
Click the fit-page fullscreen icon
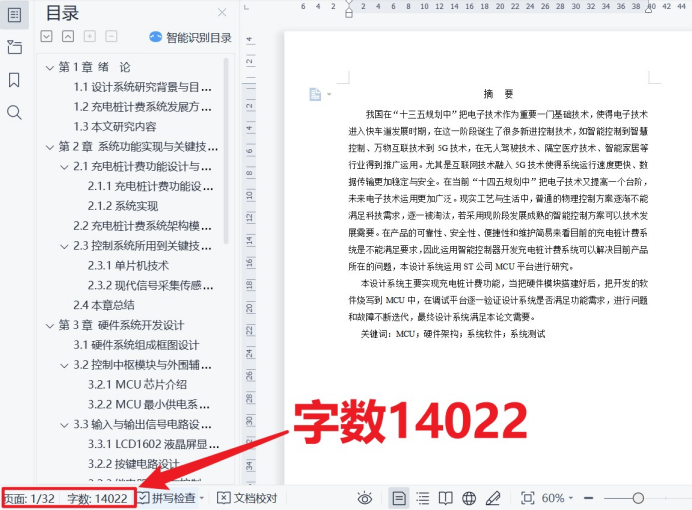coord(528,499)
